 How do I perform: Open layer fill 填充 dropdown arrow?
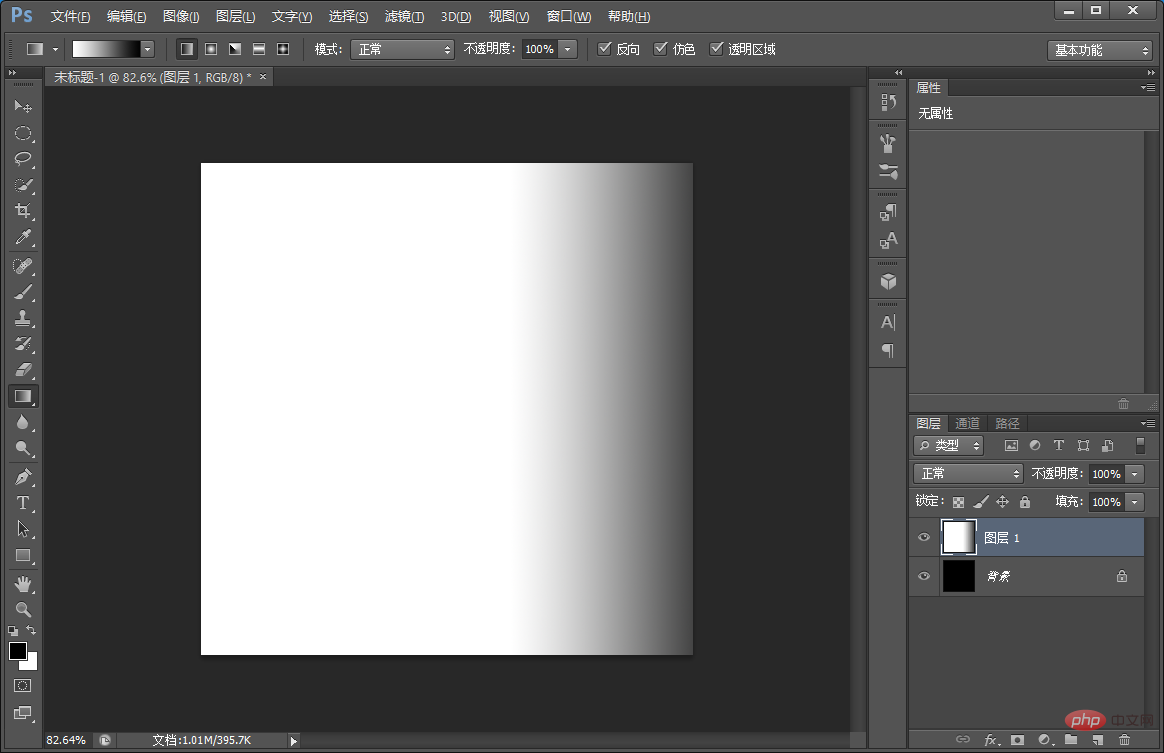click(x=1134, y=502)
